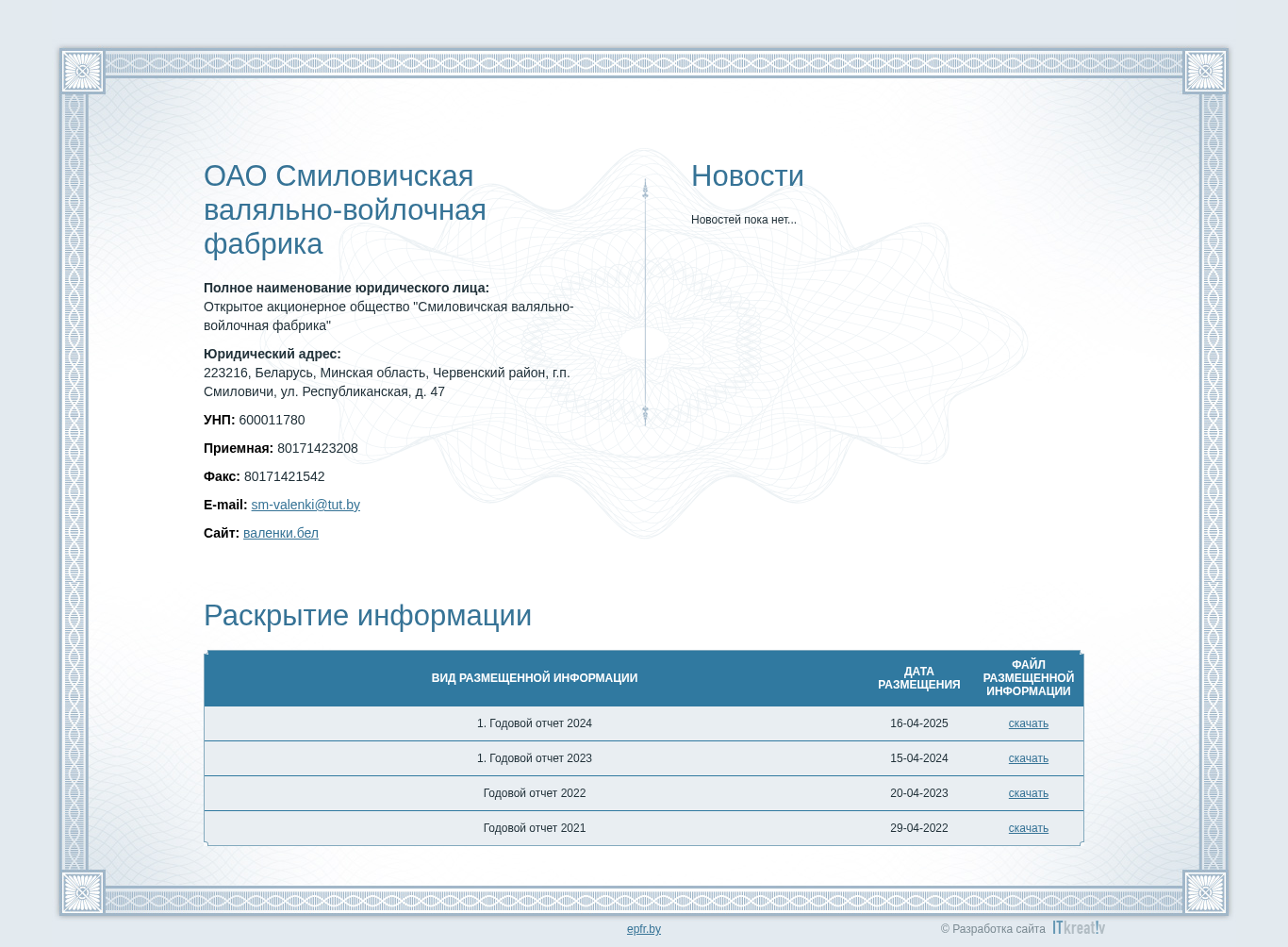Open the epfr.by footer link
The image size is (1288, 947).
coord(644,929)
